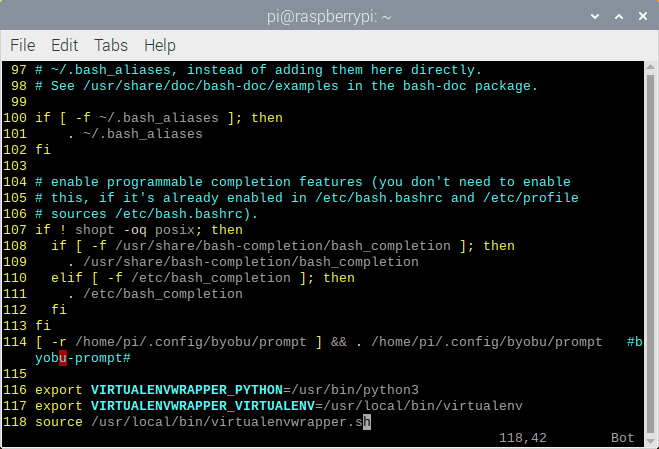Open the File menu
Viewport: 659px width, 449px height.
pos(22,45)
